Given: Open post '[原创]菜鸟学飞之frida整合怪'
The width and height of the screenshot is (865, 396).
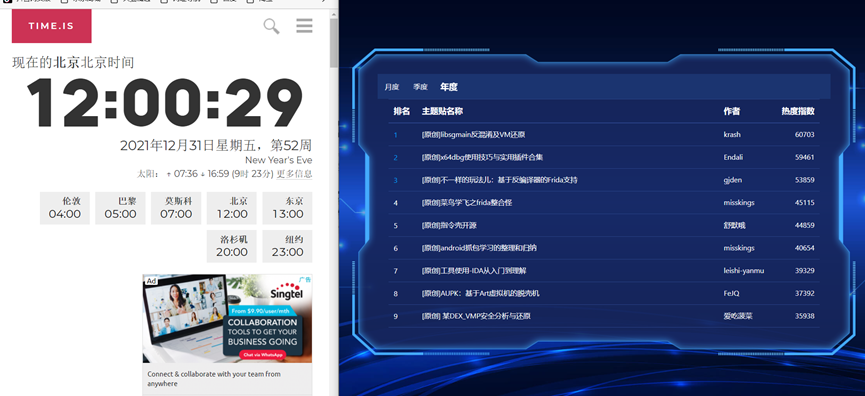Looking at the screenshot, I should click(x=467, y=202).
